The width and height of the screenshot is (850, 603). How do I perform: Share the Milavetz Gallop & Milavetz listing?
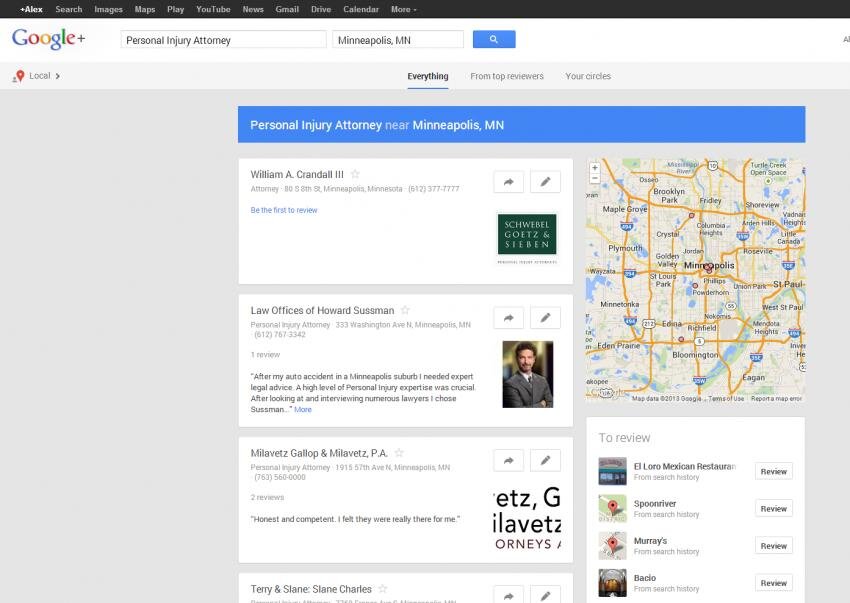click(x=508, y=460)
